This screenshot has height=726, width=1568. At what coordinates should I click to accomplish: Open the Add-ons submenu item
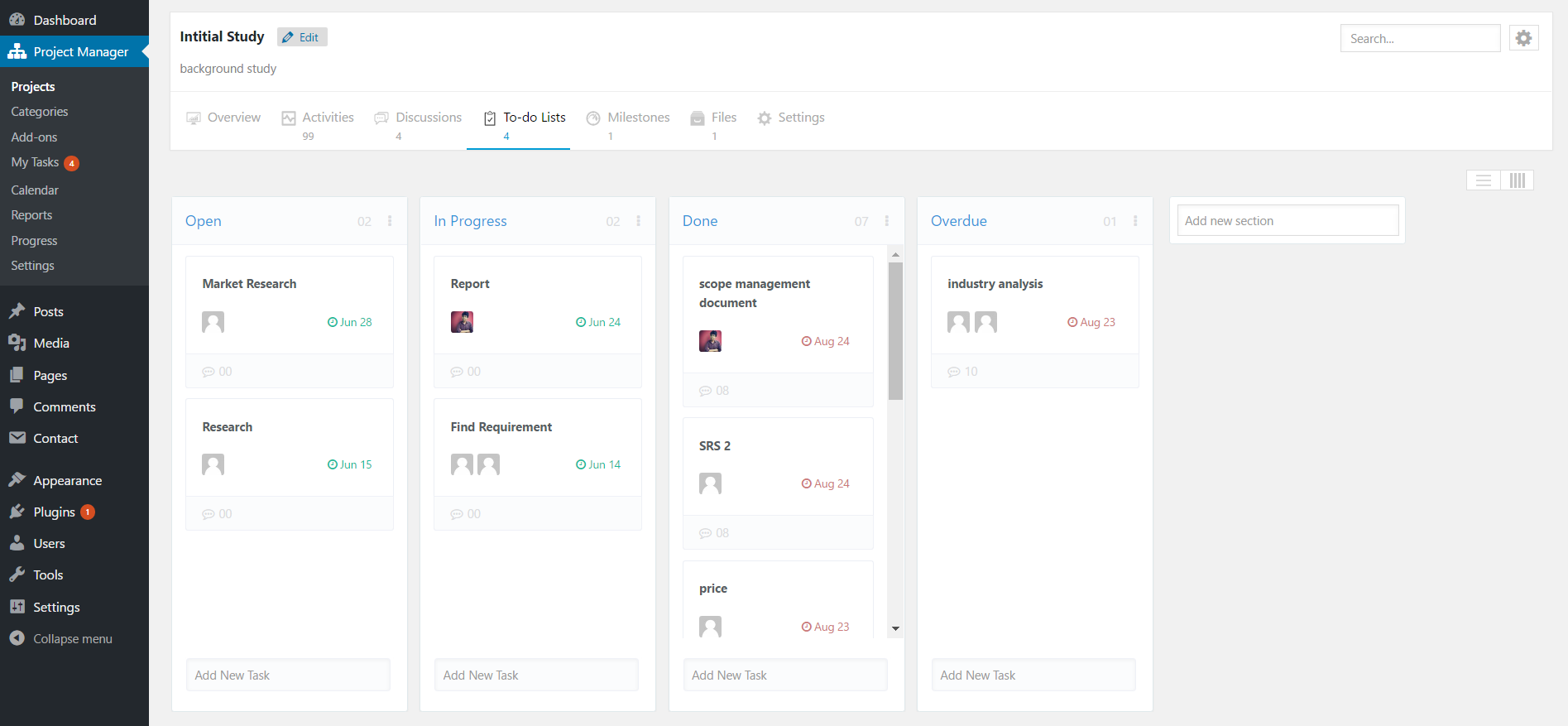[x=34, y=137]
